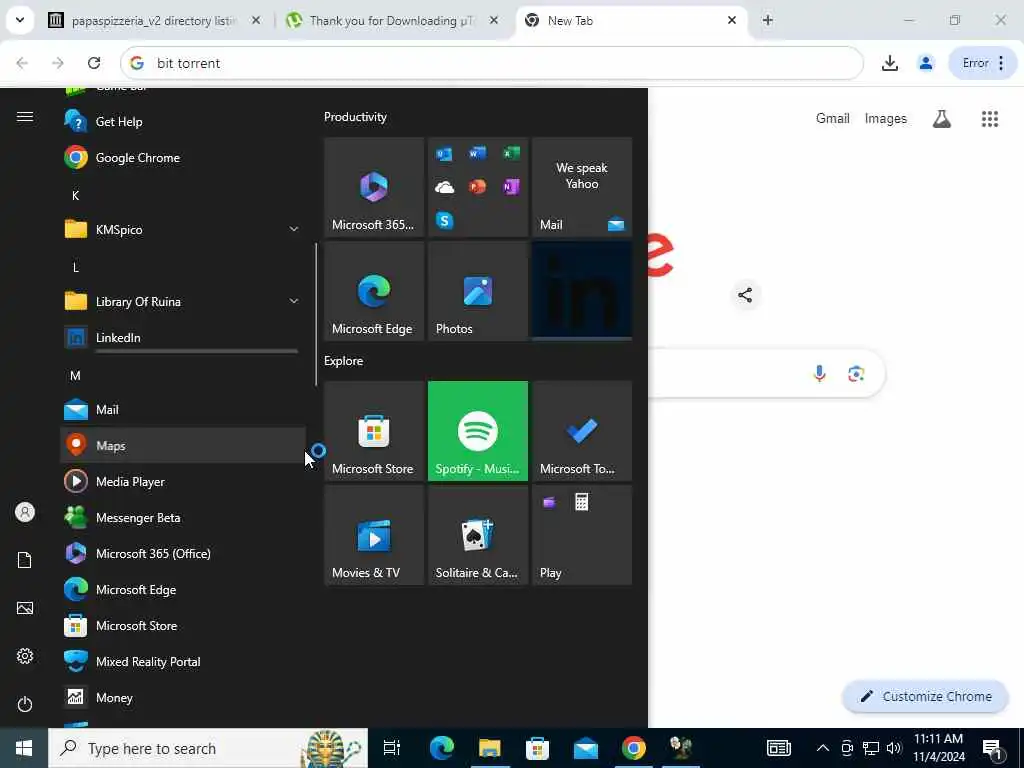The width and height of the screenshot is (1024, 768).
Task: Open the LinkedIn tile
Action: point(582,291)
